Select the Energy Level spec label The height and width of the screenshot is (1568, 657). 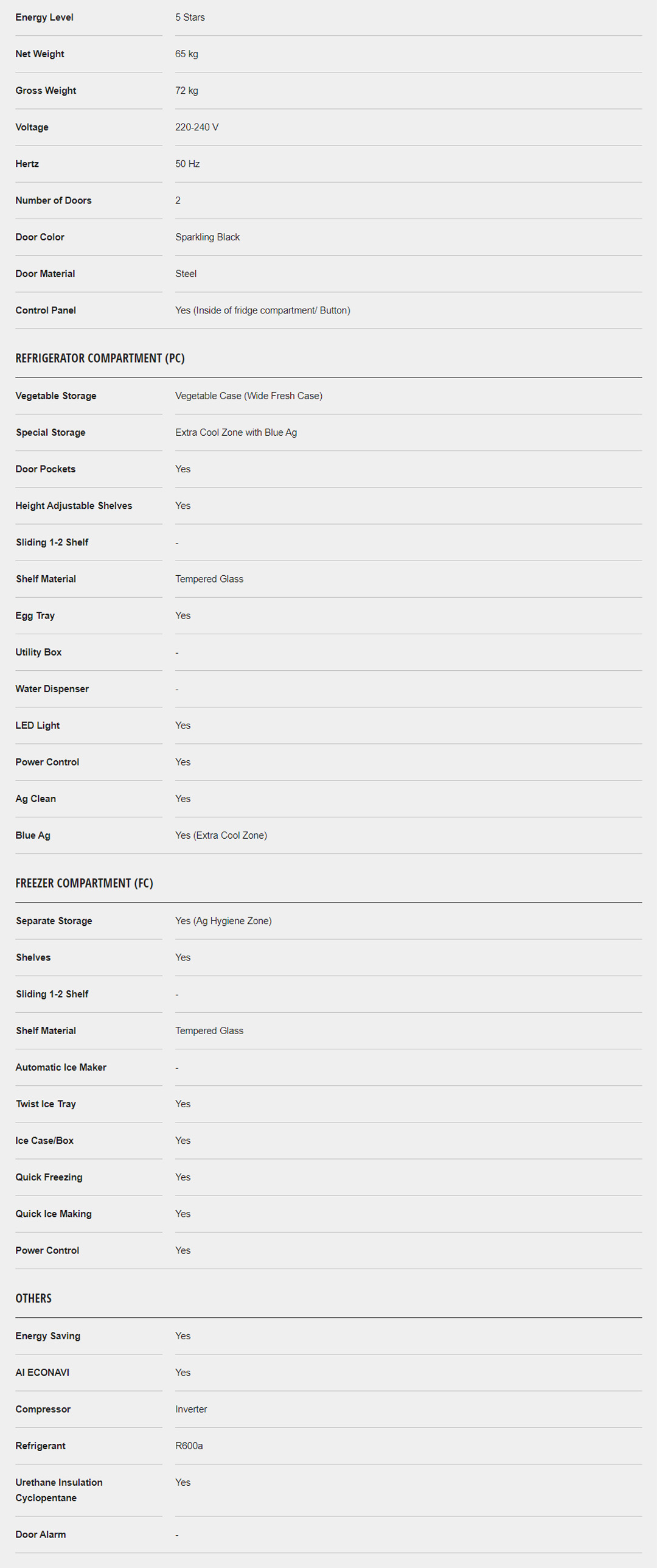[x=44, y=17]
